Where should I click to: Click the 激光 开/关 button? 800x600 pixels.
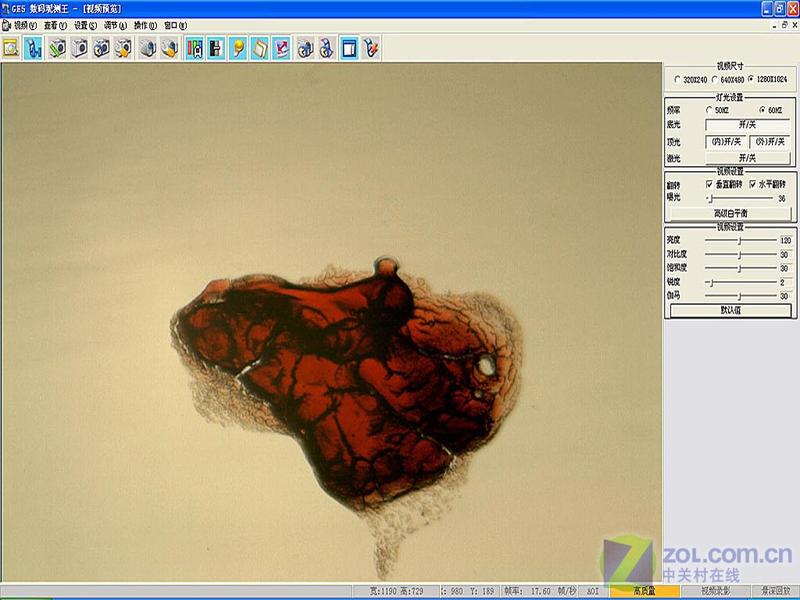point(747,158)
